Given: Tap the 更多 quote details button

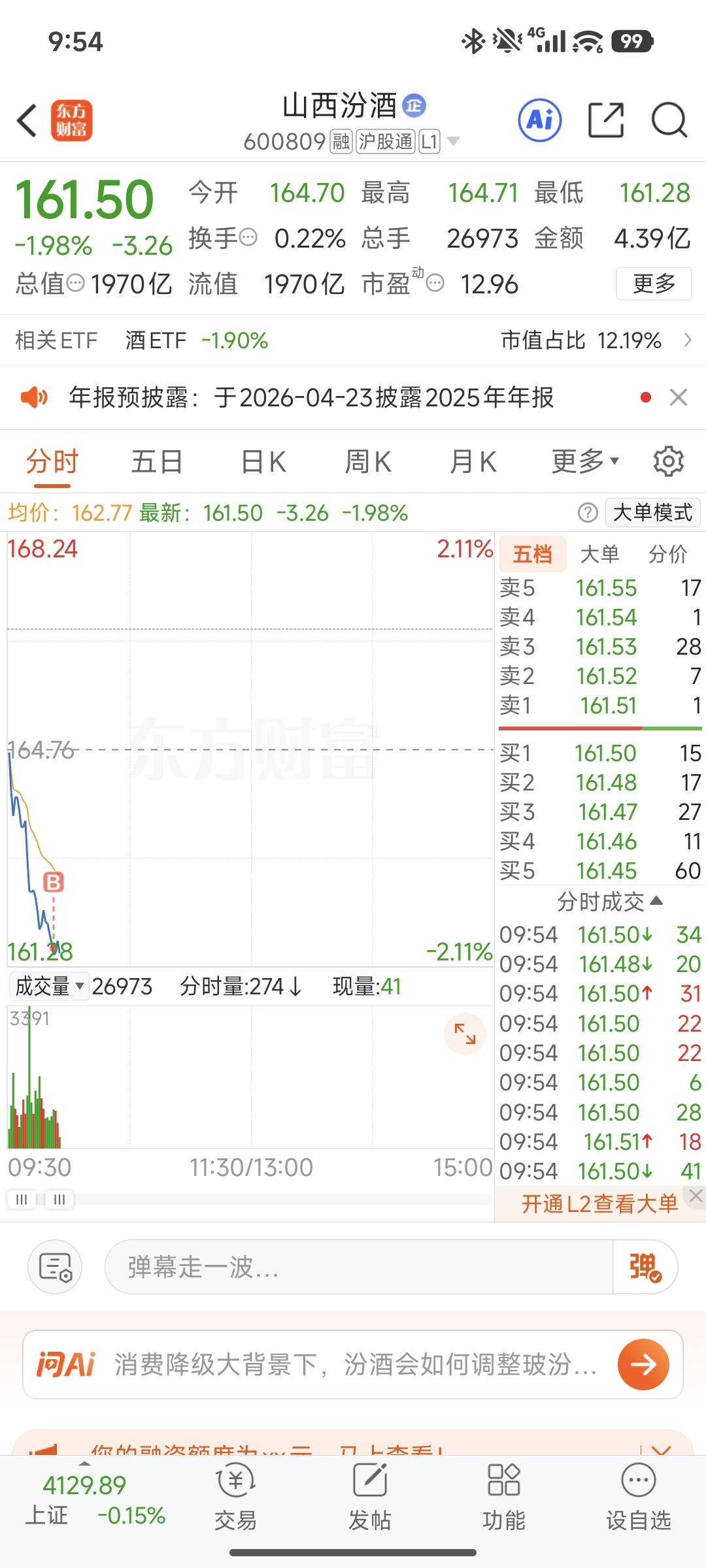Looking at the screenshot, I should 654,283.
